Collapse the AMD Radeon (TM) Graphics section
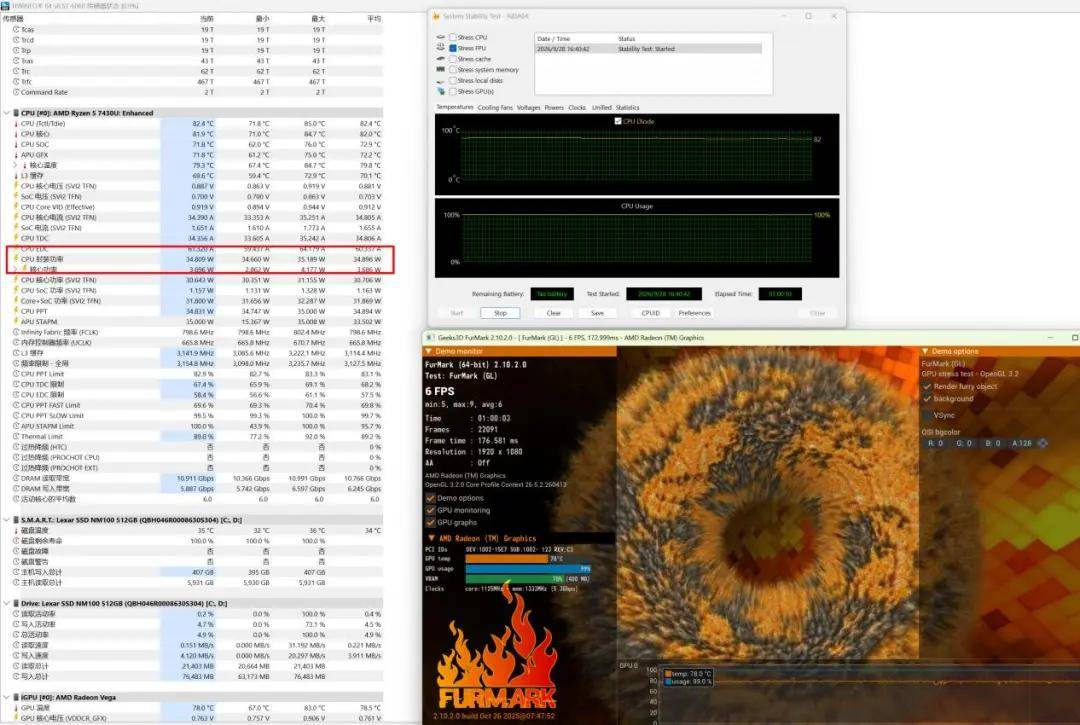This screenshot has height=725, width=1080. click(431, 538)
